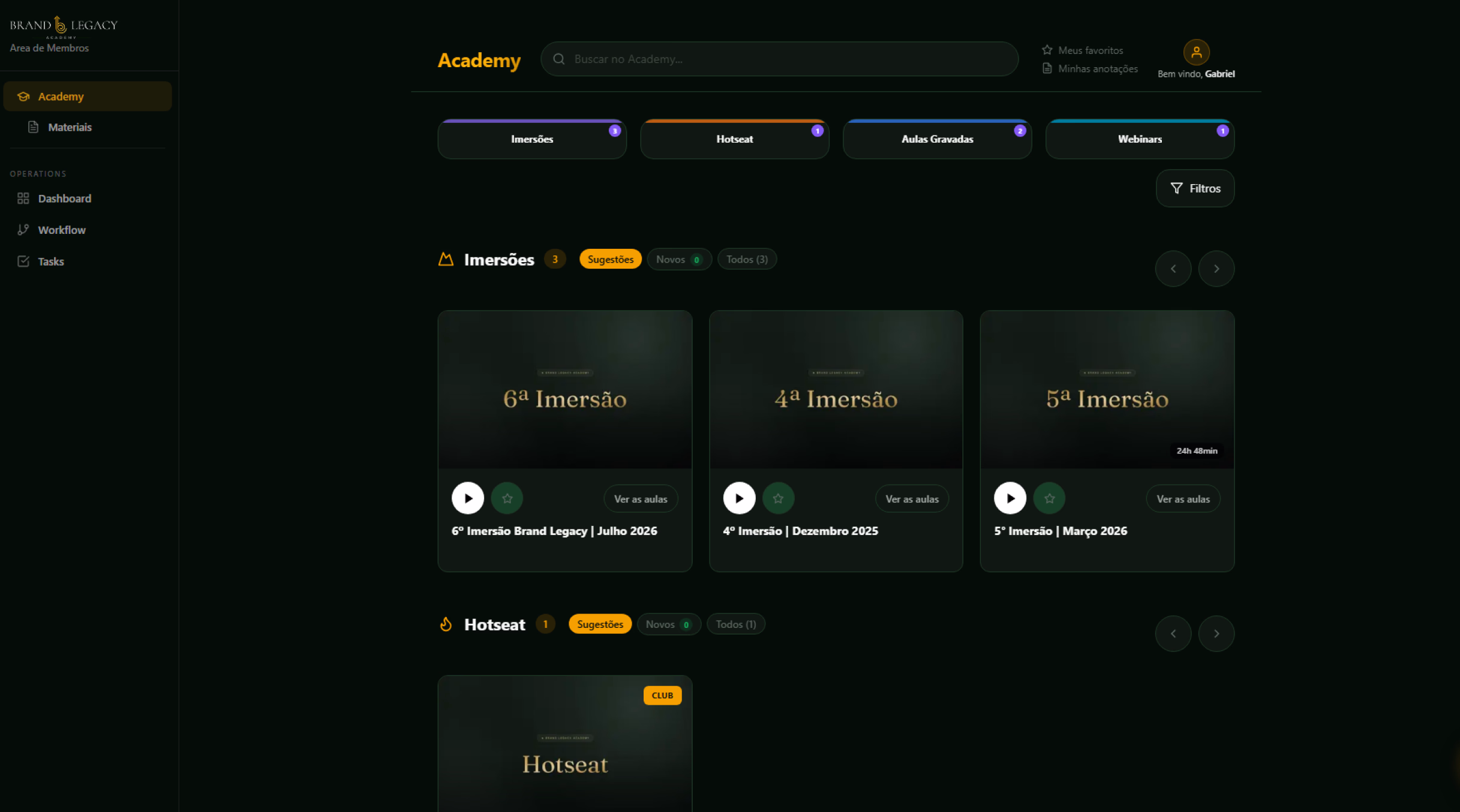Click Ver as aulas for 5º Imersão

1183,499
